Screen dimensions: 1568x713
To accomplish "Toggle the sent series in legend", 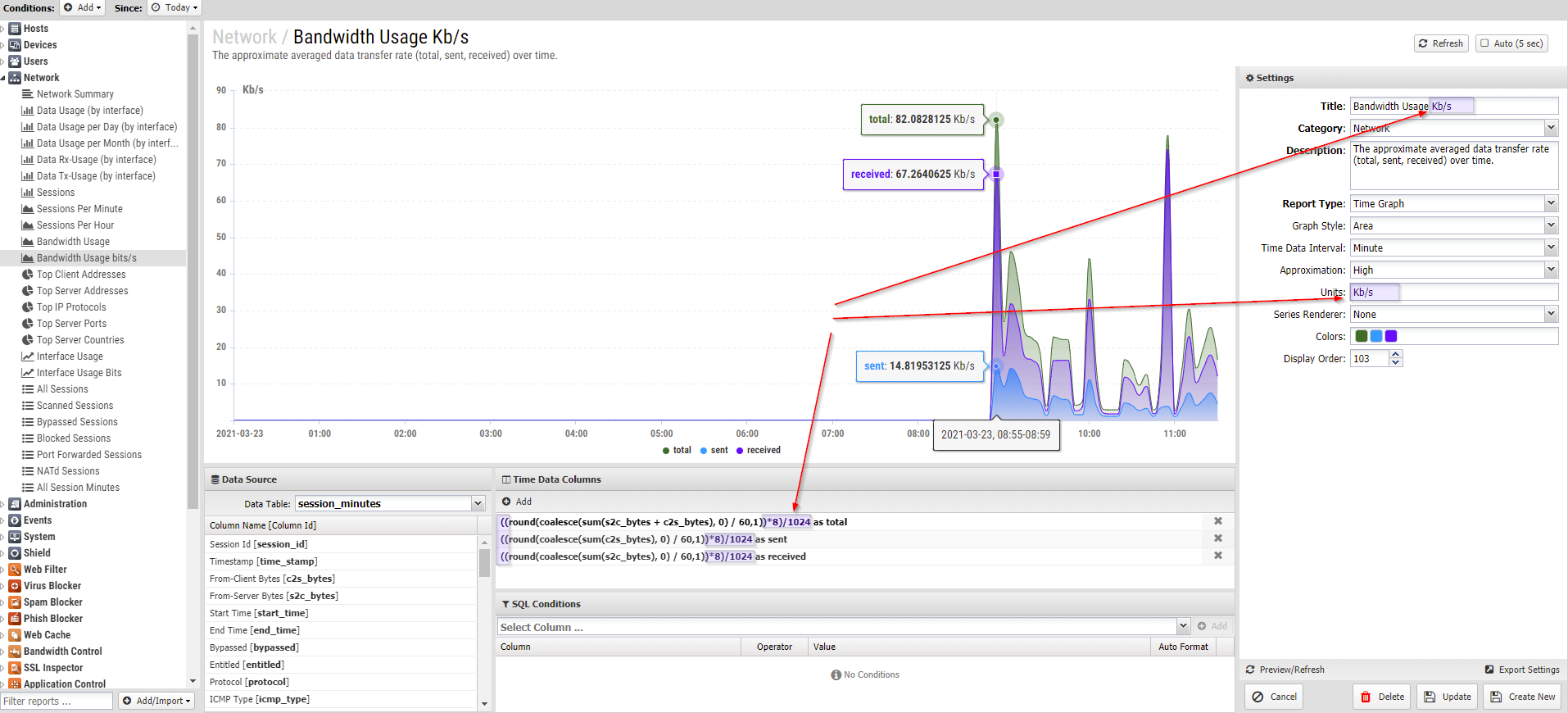I will [714, 450].
